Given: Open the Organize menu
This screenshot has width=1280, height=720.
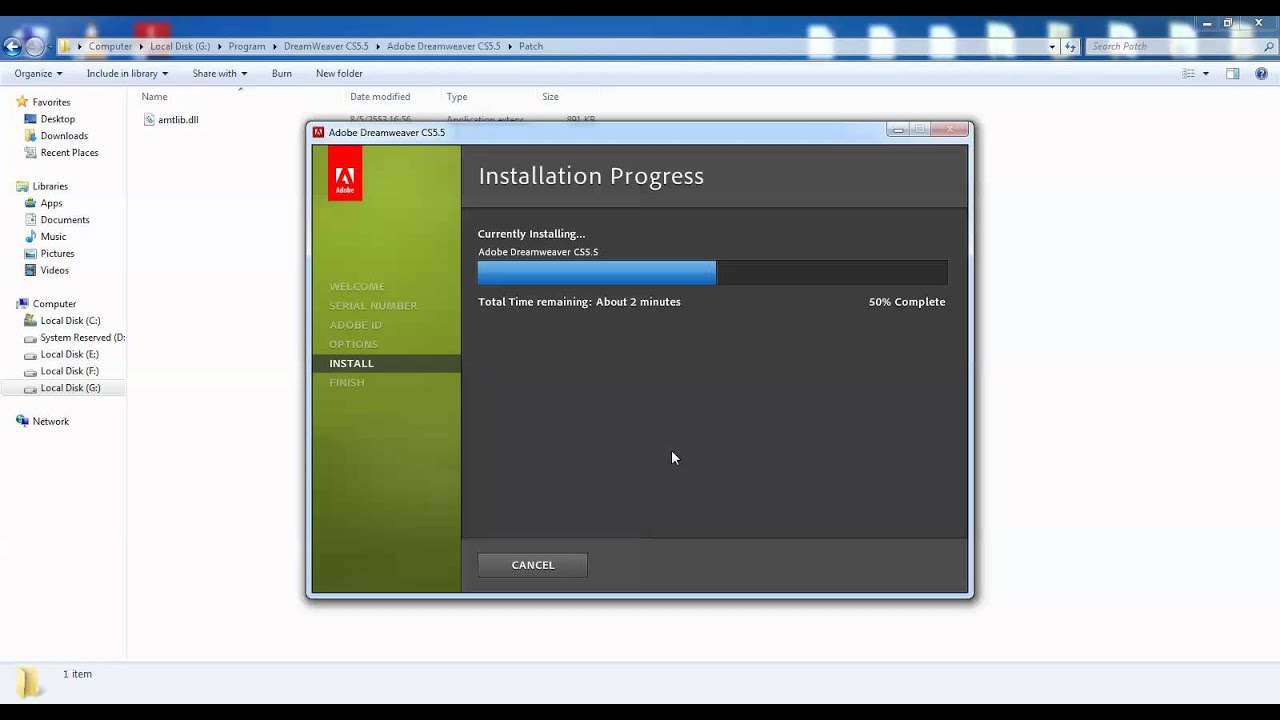Looking at the screenshot, I should click(x=38, y=73).
